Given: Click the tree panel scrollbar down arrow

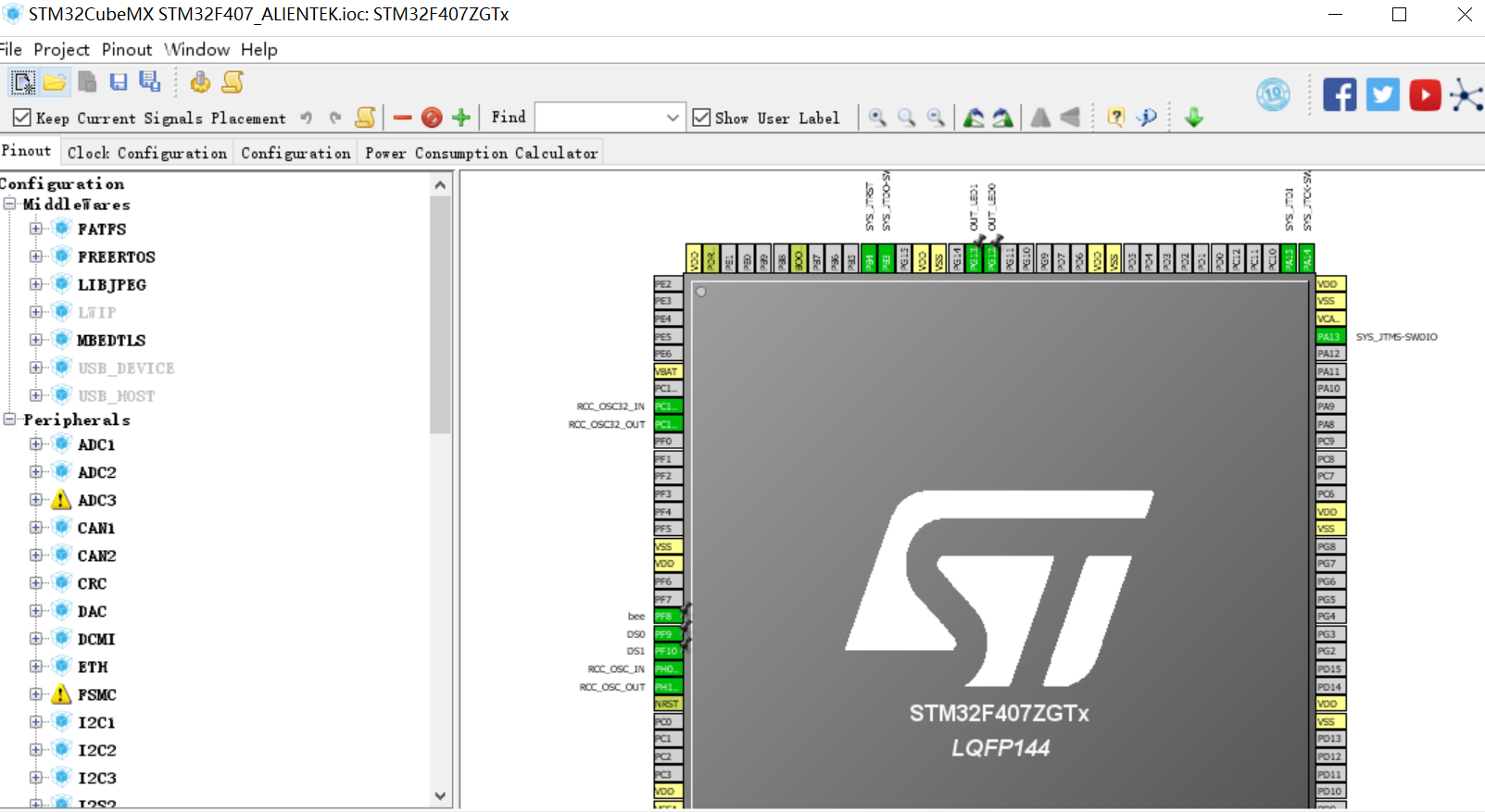Looking at the screenshot, I should pyautogui.click(x=440, y=795).
